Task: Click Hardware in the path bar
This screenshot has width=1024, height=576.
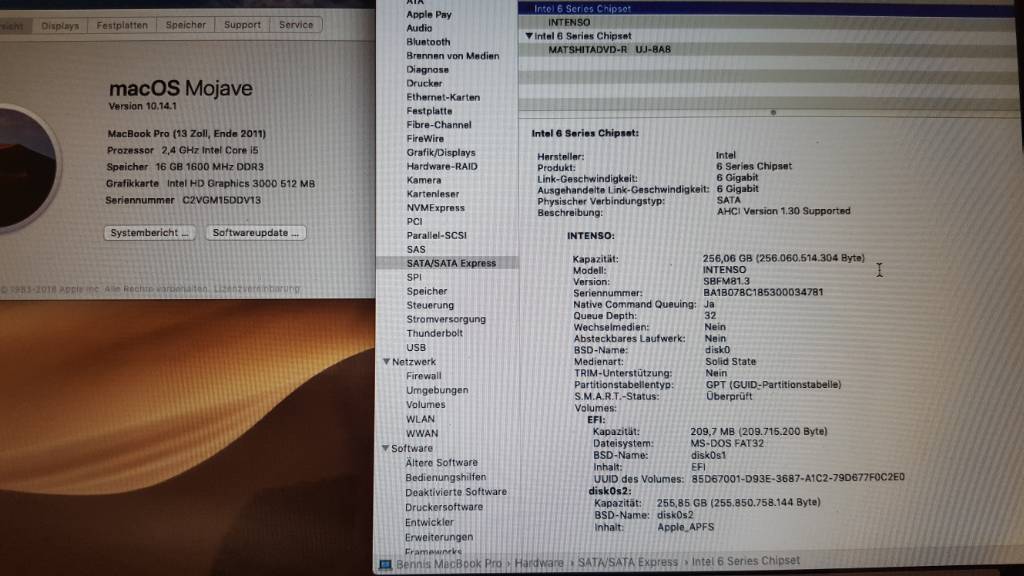Action: pyautogui.click(x=539, y=563)
